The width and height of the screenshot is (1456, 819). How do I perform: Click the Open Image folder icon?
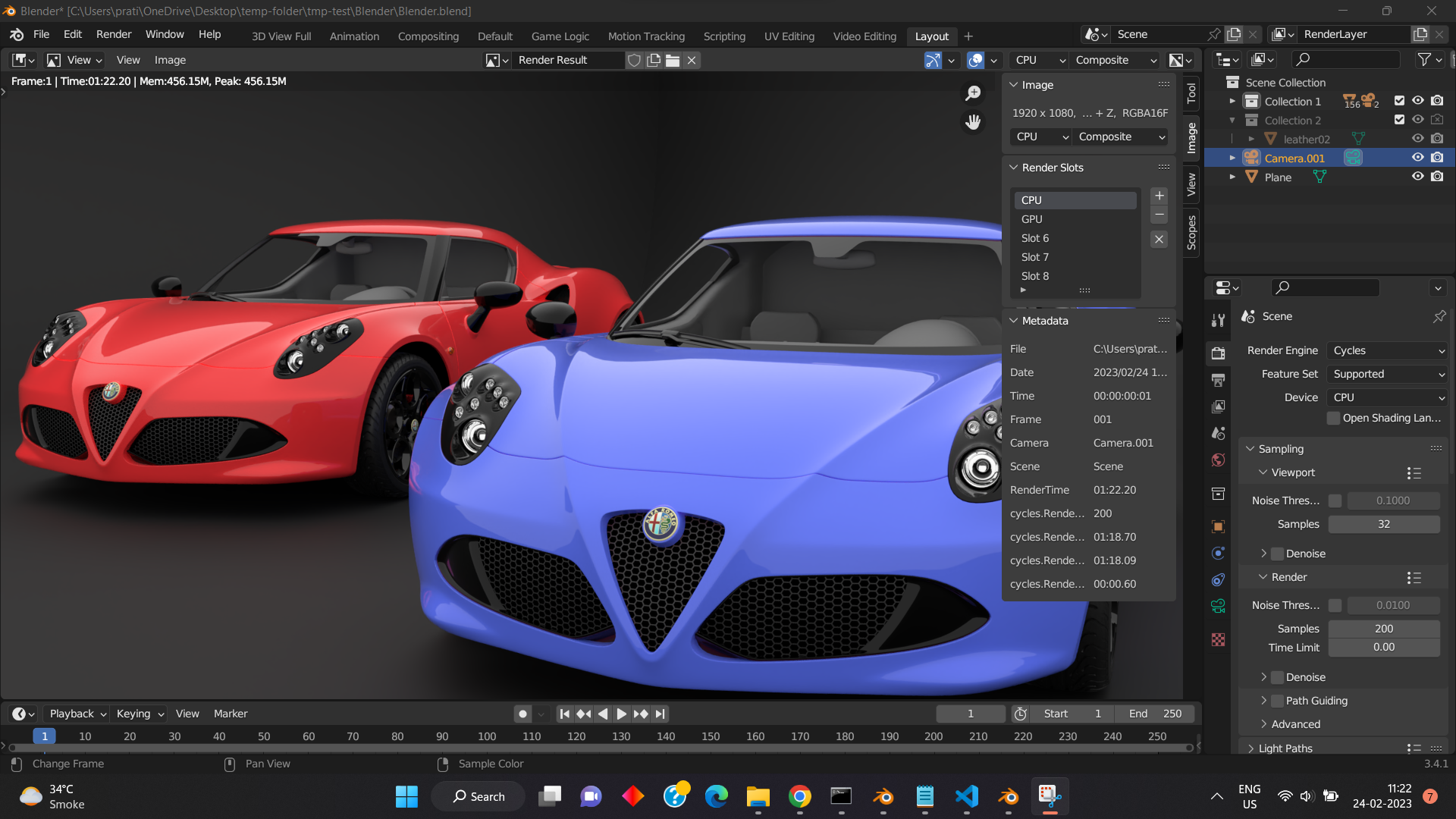point(672,60)
